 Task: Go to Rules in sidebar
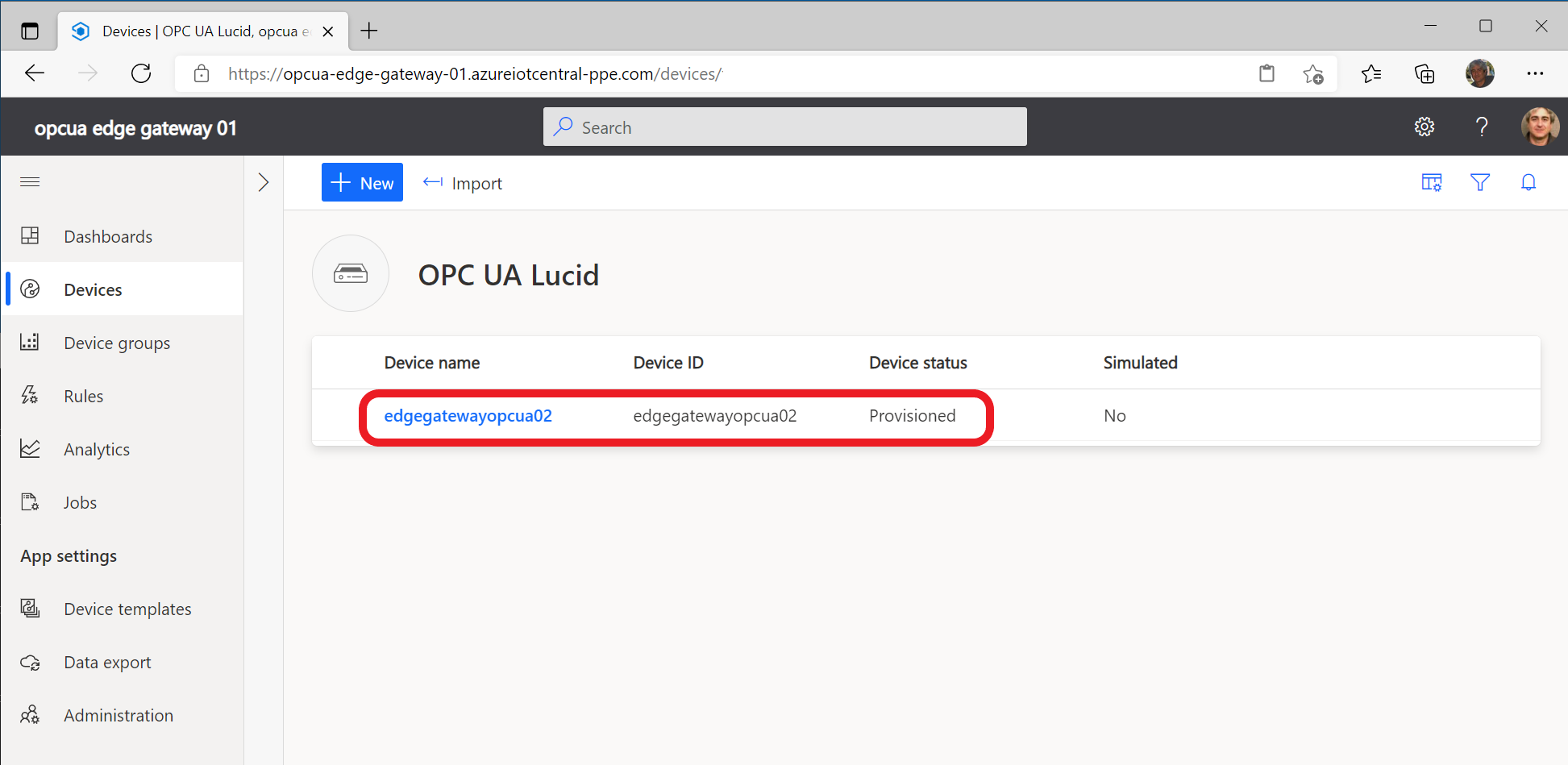[x=122, y=396]
